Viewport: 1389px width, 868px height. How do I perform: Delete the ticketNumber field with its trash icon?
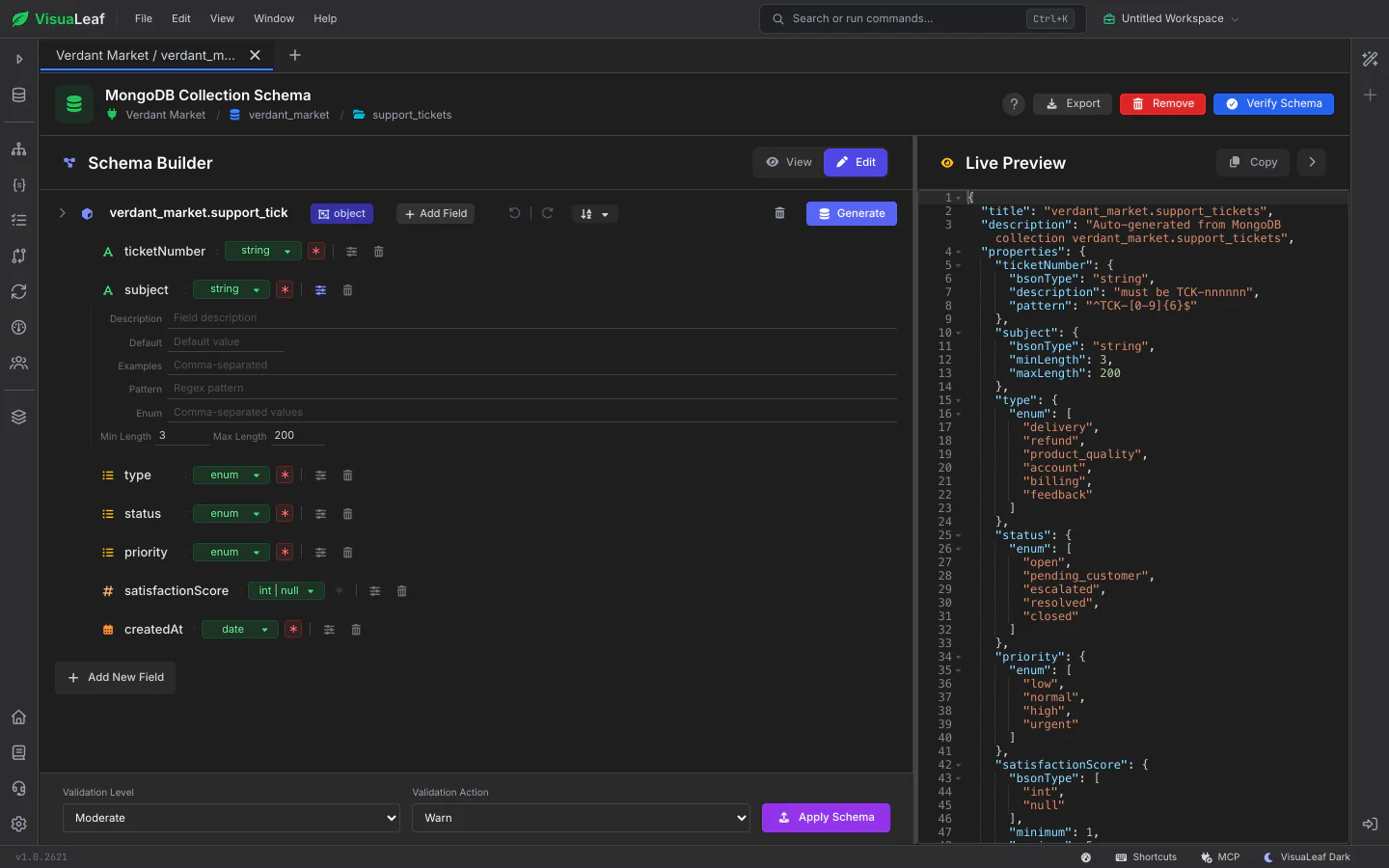pos(379,252)
